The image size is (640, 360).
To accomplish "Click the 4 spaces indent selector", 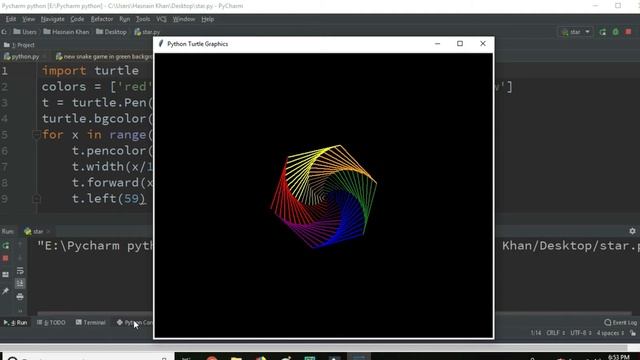I will 610,333.
